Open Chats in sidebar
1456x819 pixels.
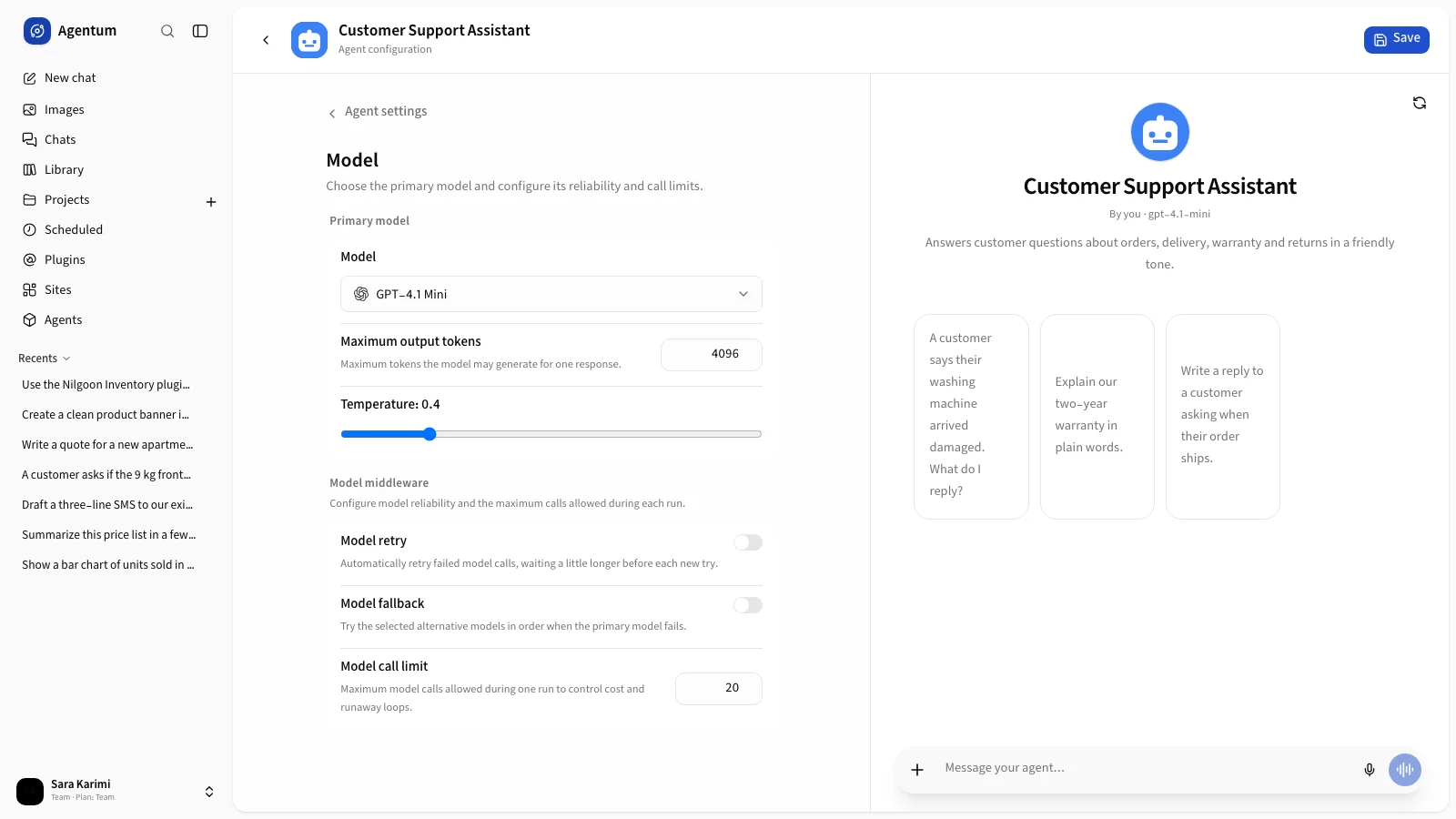pos(116,139)
